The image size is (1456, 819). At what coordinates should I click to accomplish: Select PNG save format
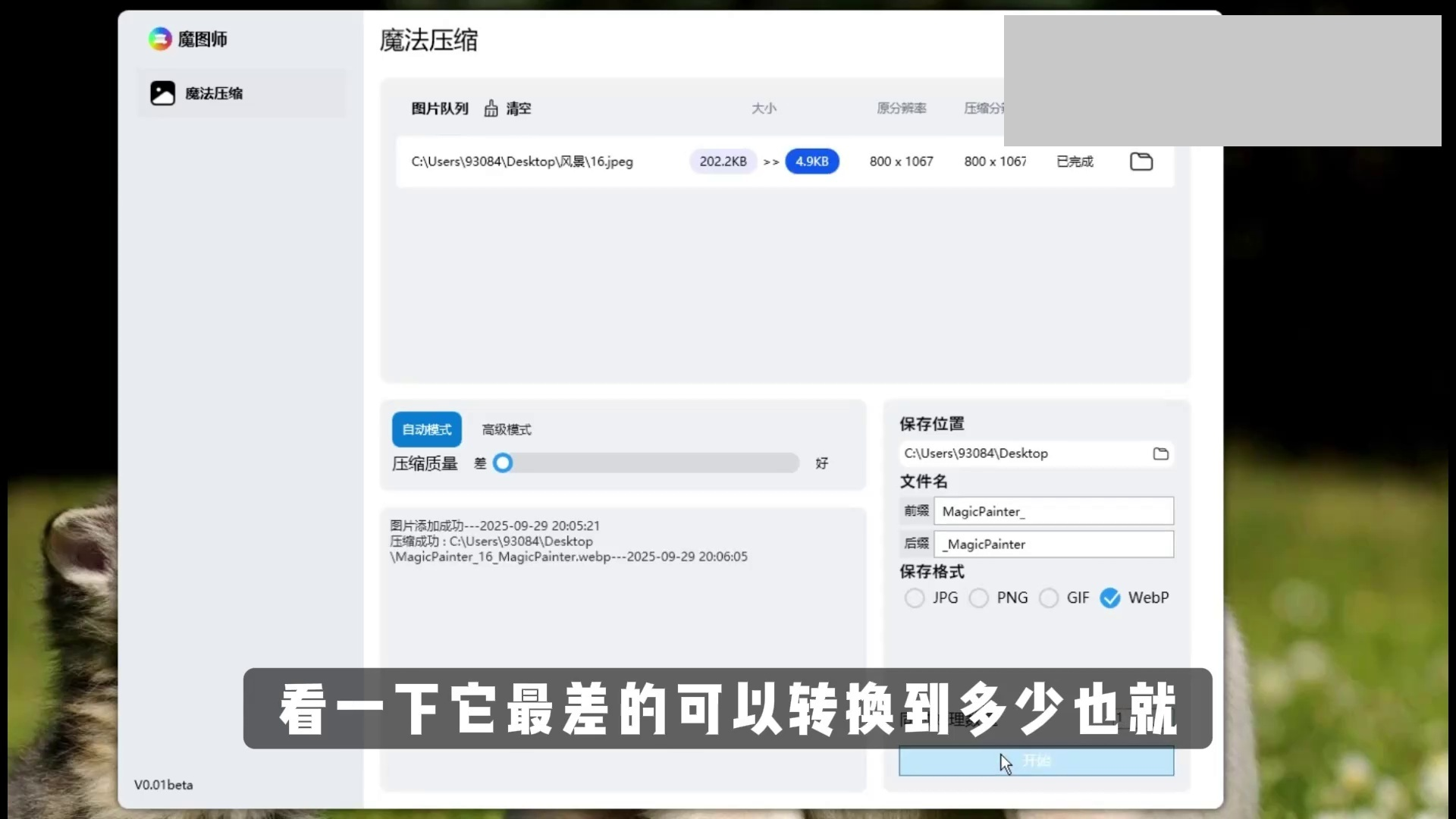pyautogui.click(x=979, y=598)
